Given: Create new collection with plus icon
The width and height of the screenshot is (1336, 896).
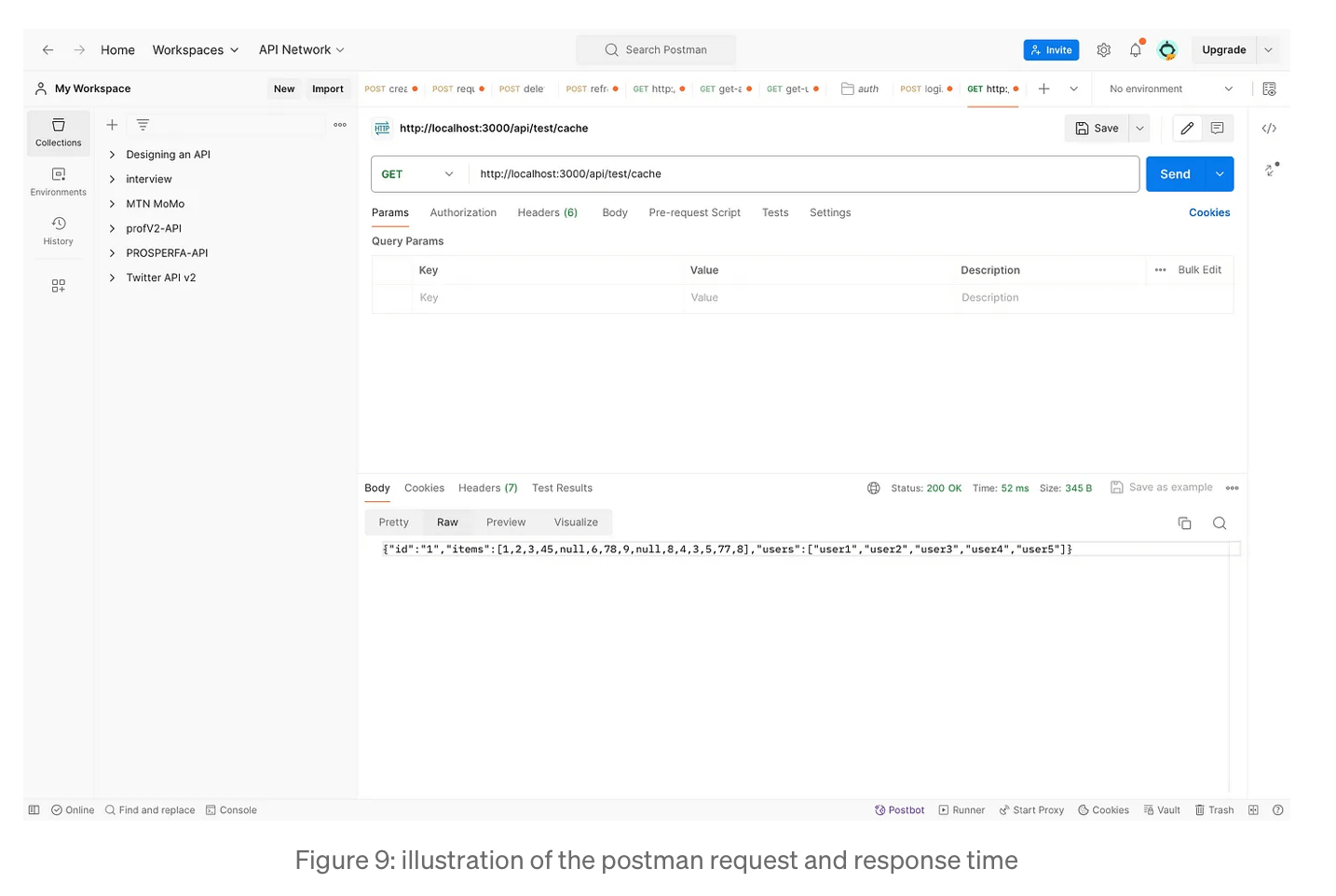Looking at the screenshot, I should (x=112, y=125).
